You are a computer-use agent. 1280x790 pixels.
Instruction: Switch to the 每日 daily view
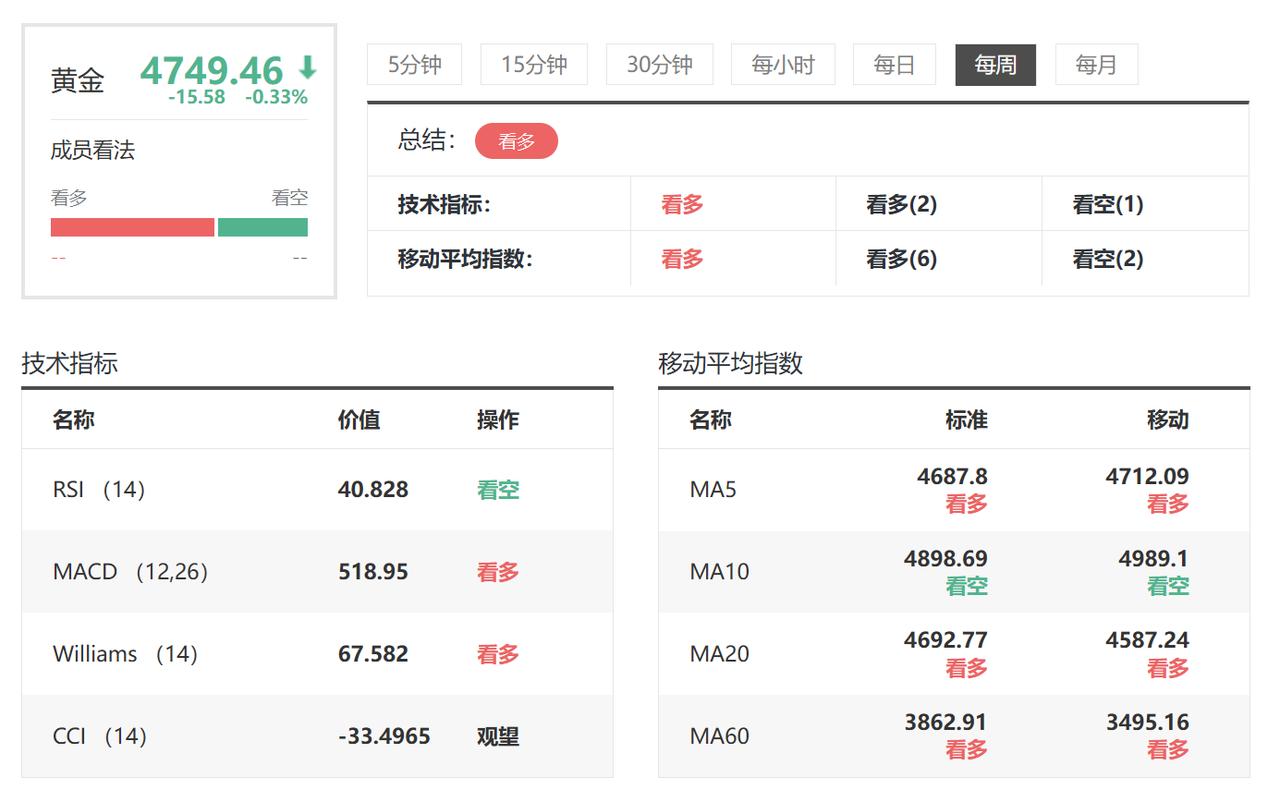coord(893,63)
